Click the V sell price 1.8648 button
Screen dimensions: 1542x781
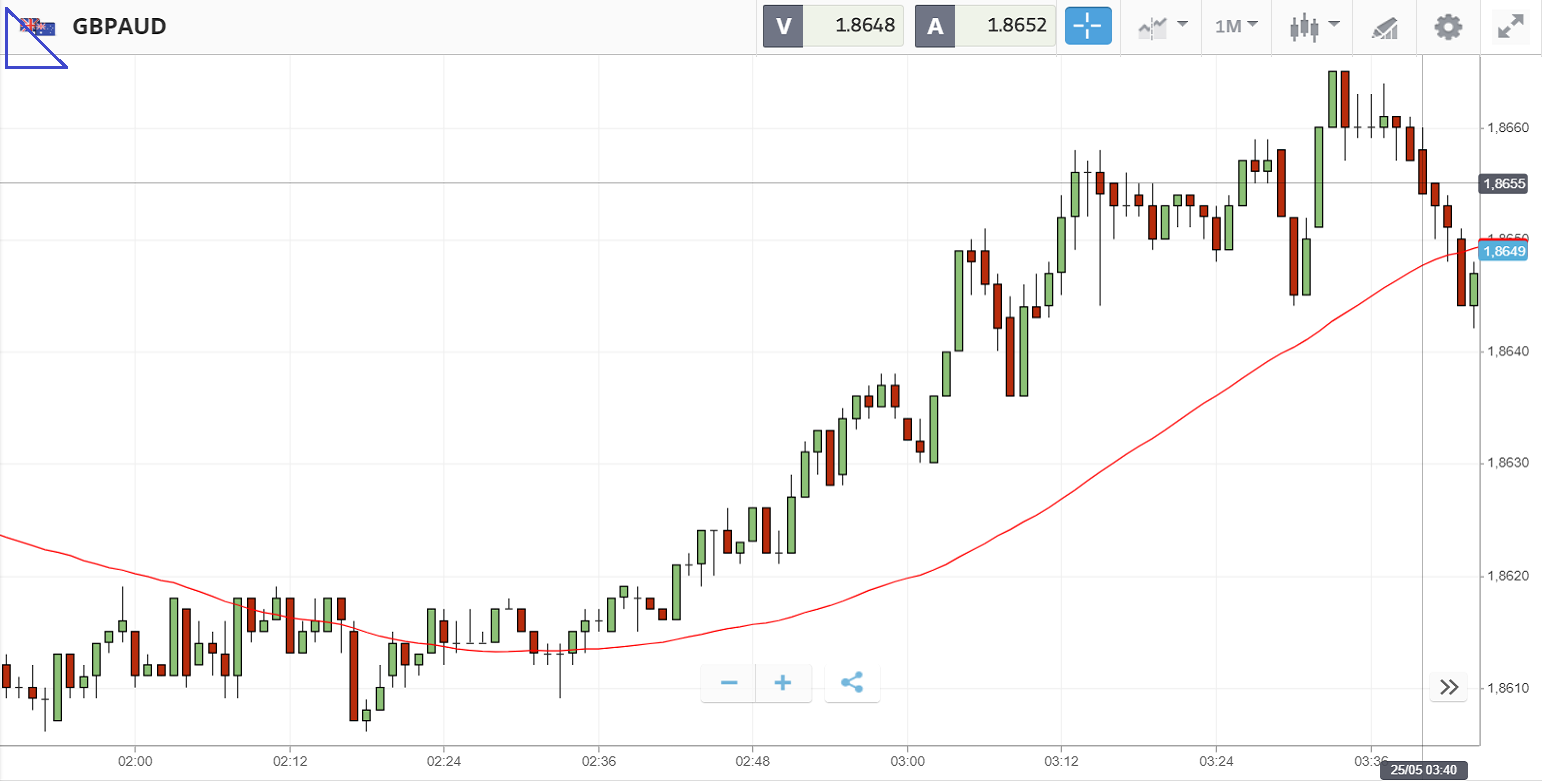pos(833,26)
